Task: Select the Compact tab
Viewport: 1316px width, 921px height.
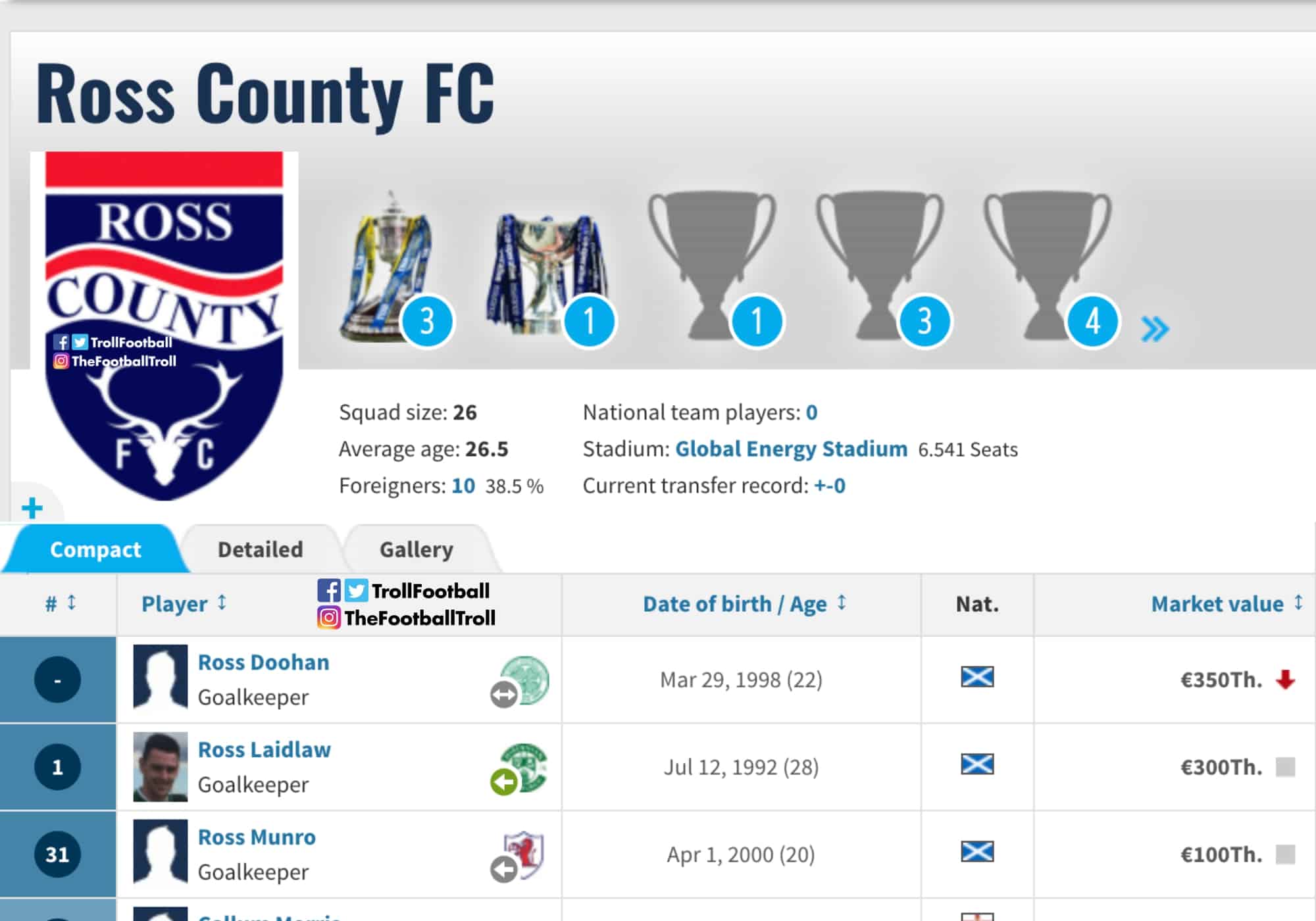Action: tap(95, 549)
